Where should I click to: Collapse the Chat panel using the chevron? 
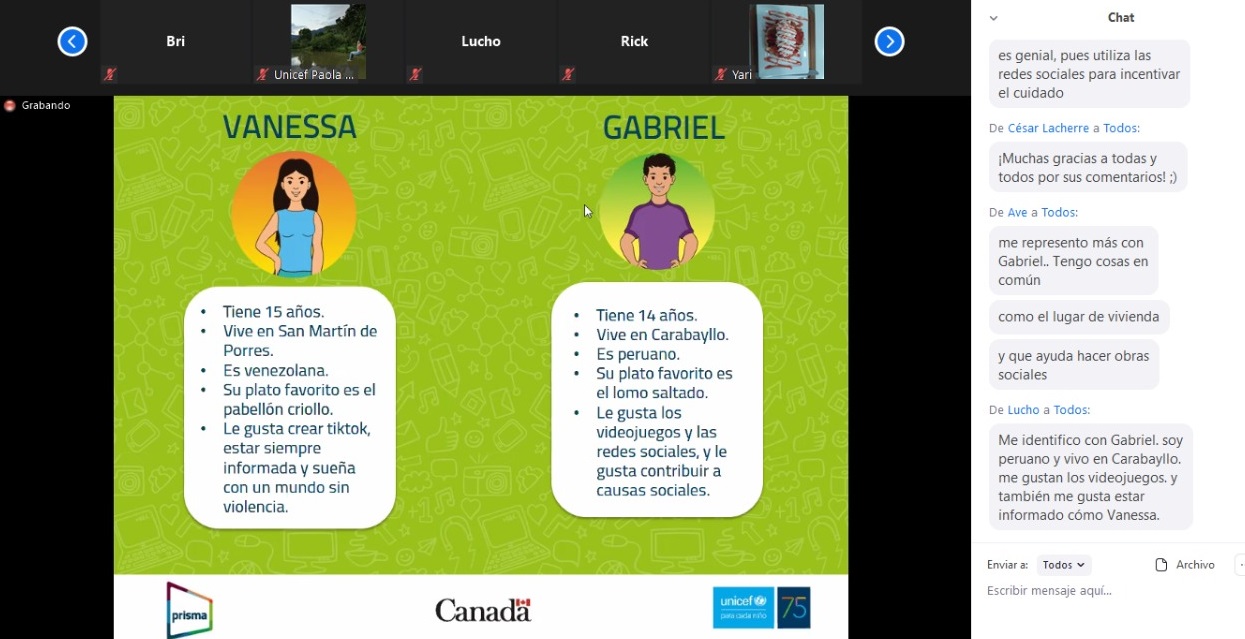click(993, 18)
